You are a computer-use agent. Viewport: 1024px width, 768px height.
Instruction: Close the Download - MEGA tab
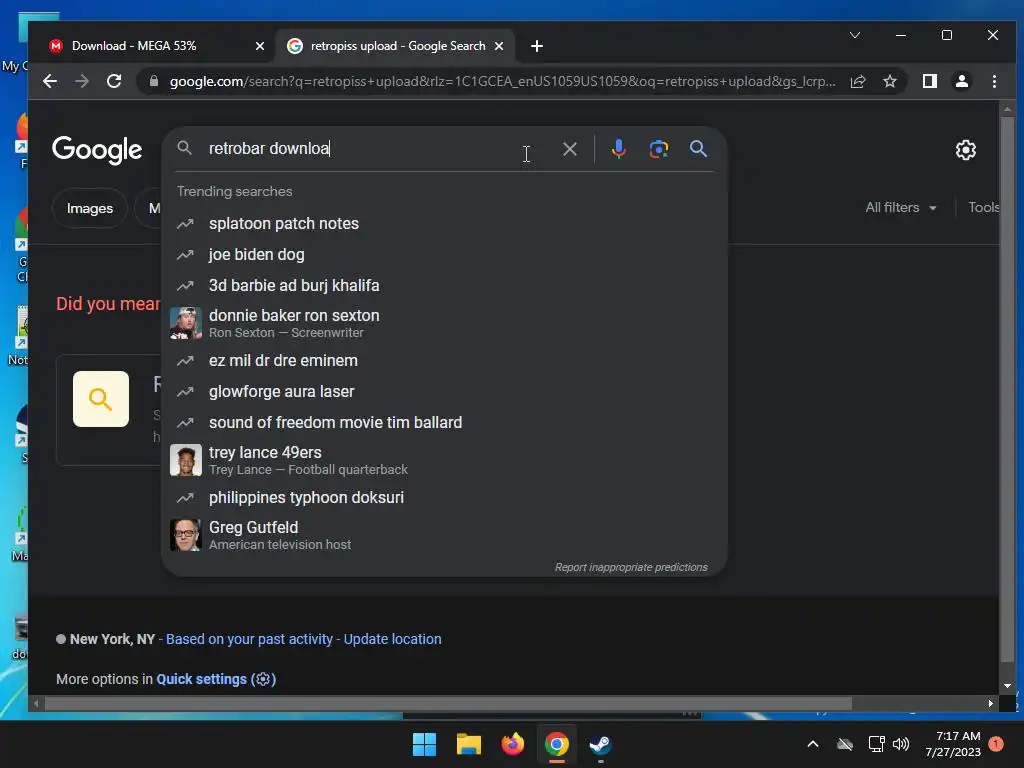(x=259, y=46)
